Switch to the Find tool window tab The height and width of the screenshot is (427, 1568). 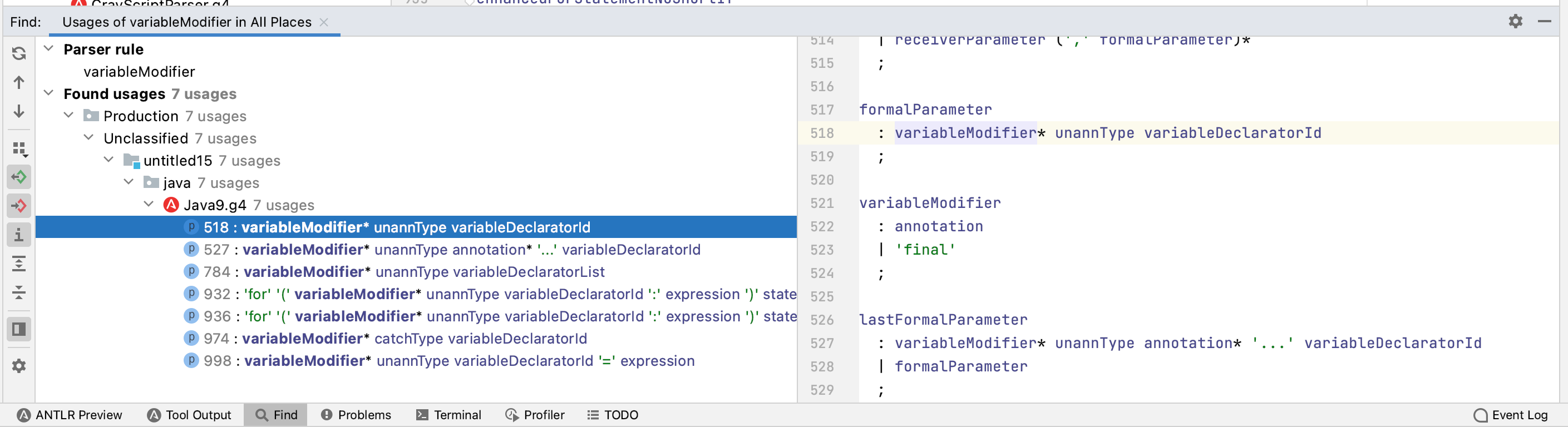[276, 415]
